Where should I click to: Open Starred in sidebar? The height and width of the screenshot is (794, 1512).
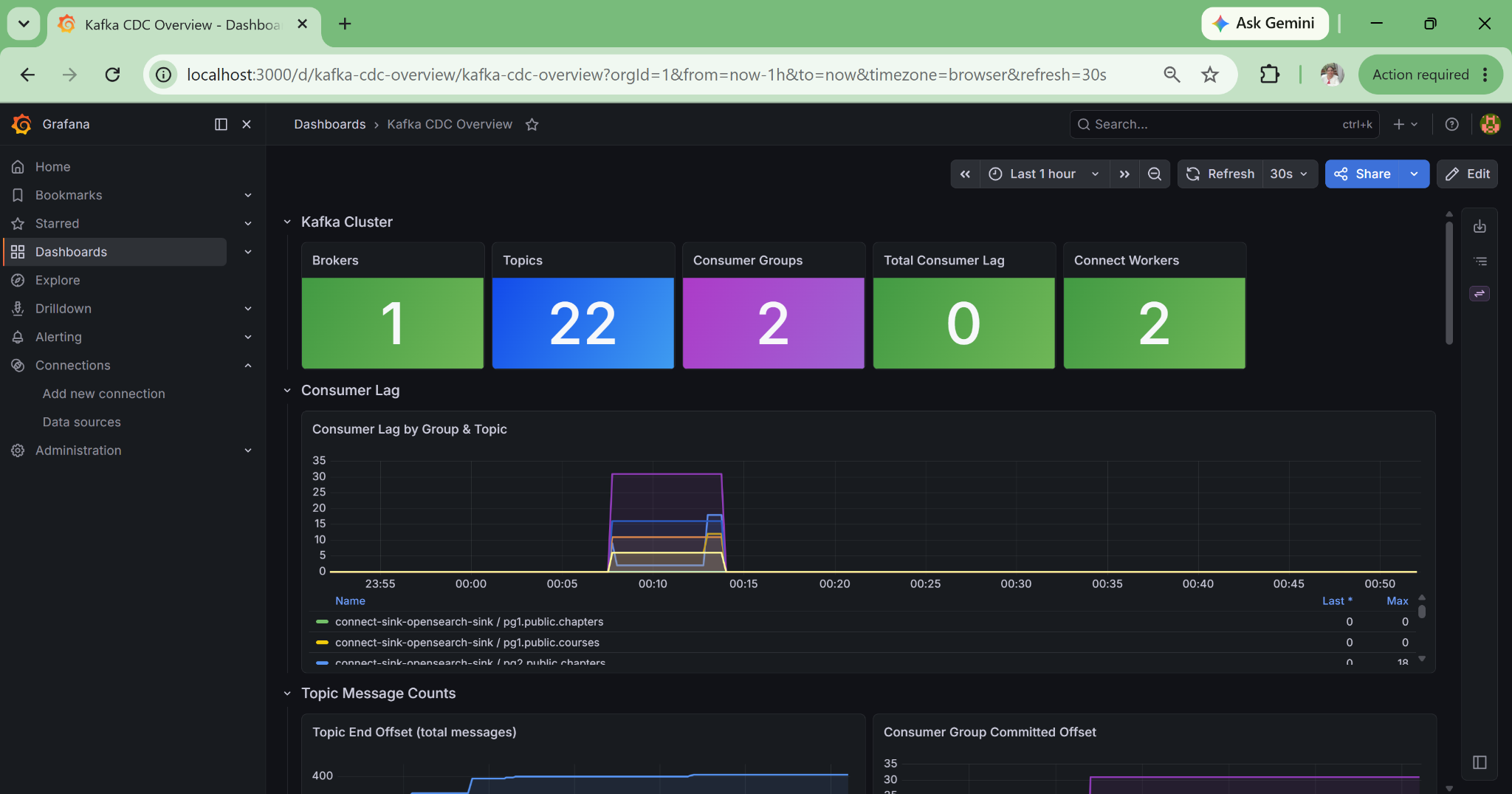pos(57,224)
